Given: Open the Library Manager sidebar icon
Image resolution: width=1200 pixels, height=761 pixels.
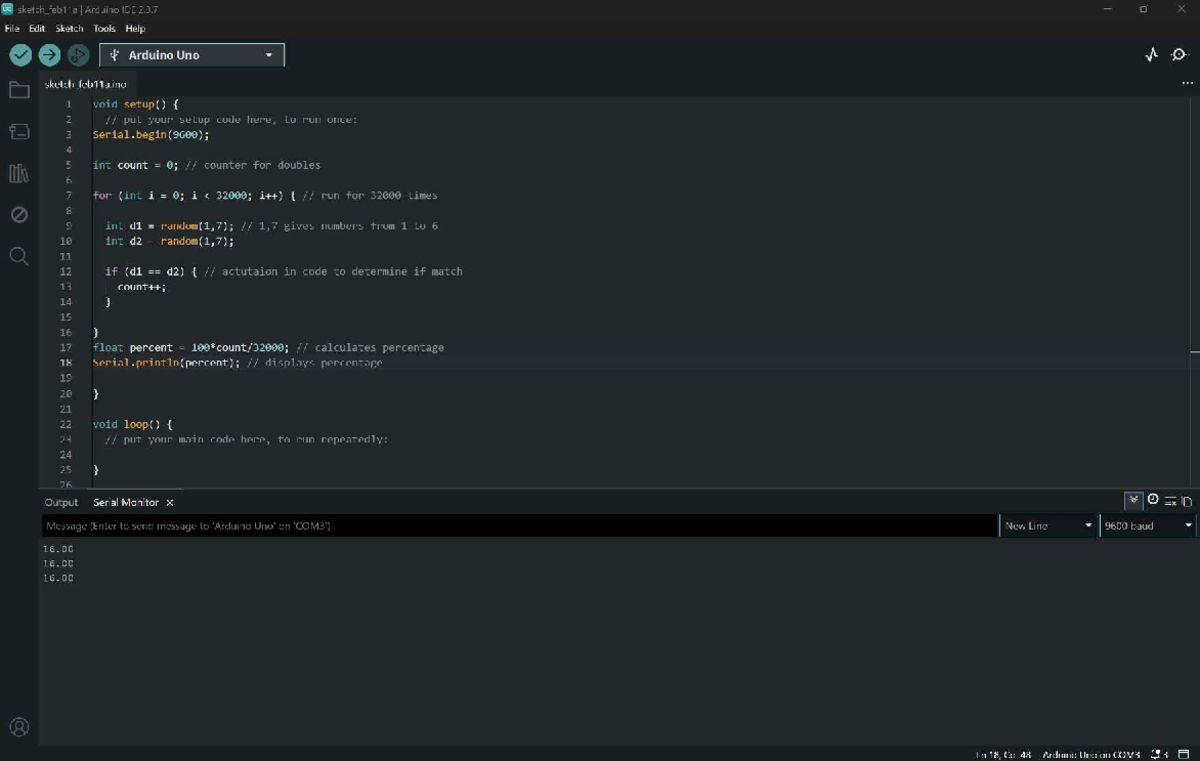Looking at the screenshot, I should 19,173.
